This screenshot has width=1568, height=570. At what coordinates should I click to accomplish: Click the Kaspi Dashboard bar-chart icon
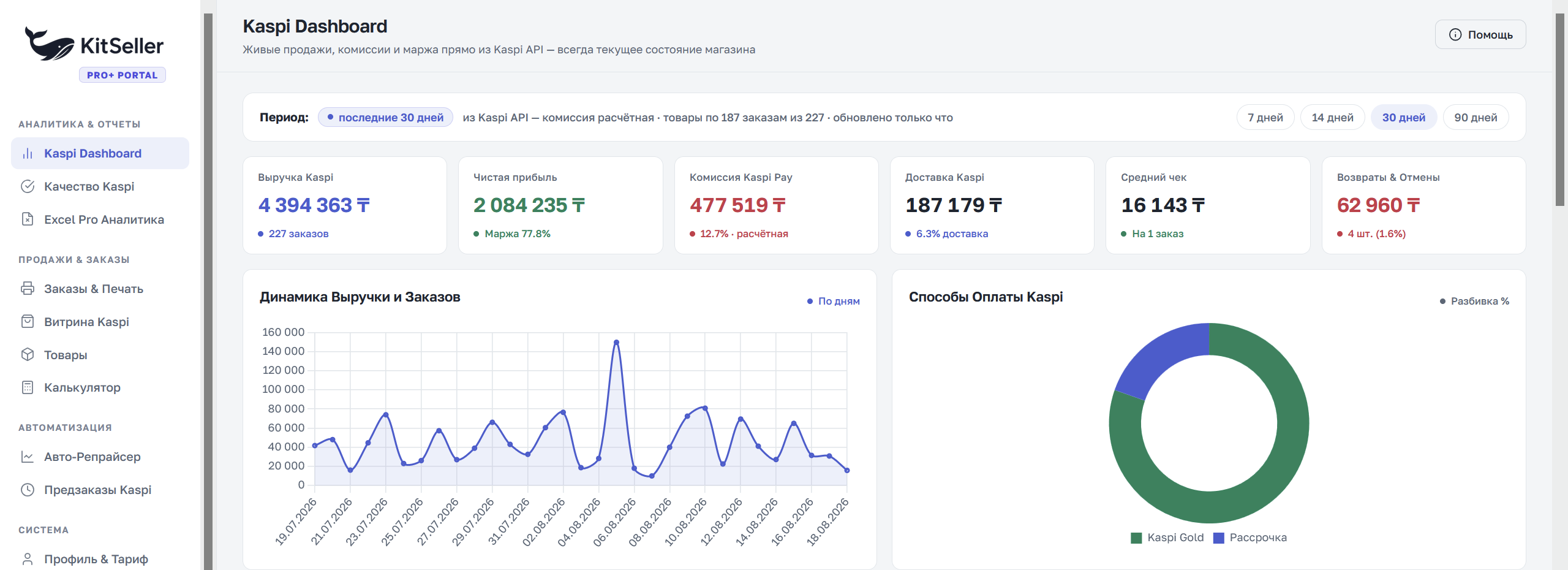coord(28,153)
